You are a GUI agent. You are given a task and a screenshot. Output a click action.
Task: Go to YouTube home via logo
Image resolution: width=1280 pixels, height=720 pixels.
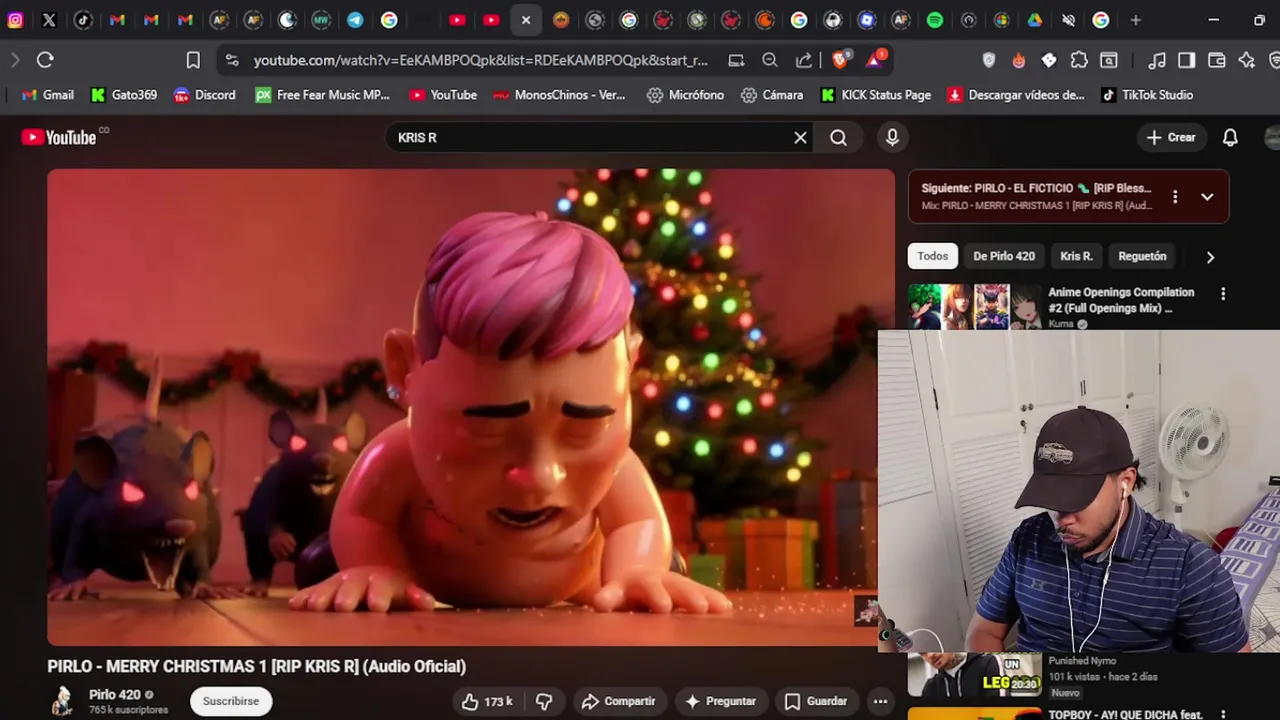(x=59, y=137)
